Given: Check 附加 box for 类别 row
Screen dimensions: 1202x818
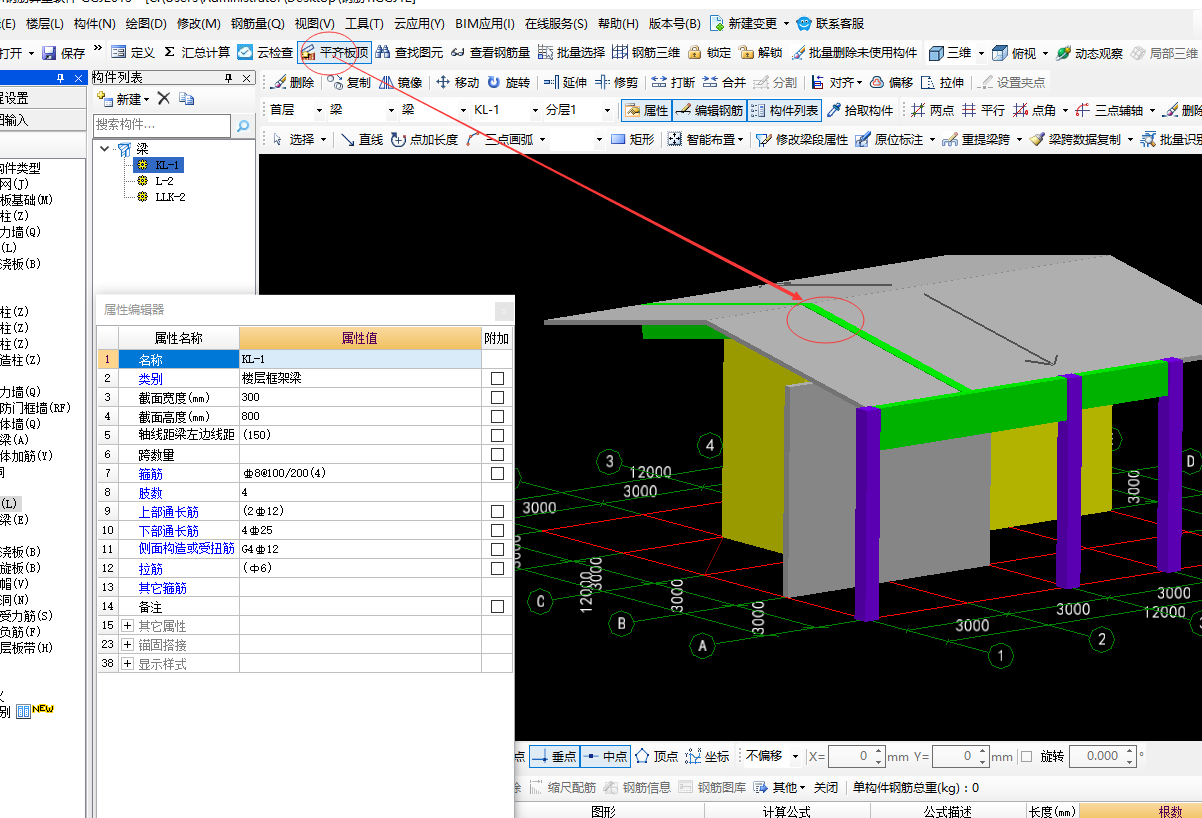Looking at the screenshot, I should point(497,379).
